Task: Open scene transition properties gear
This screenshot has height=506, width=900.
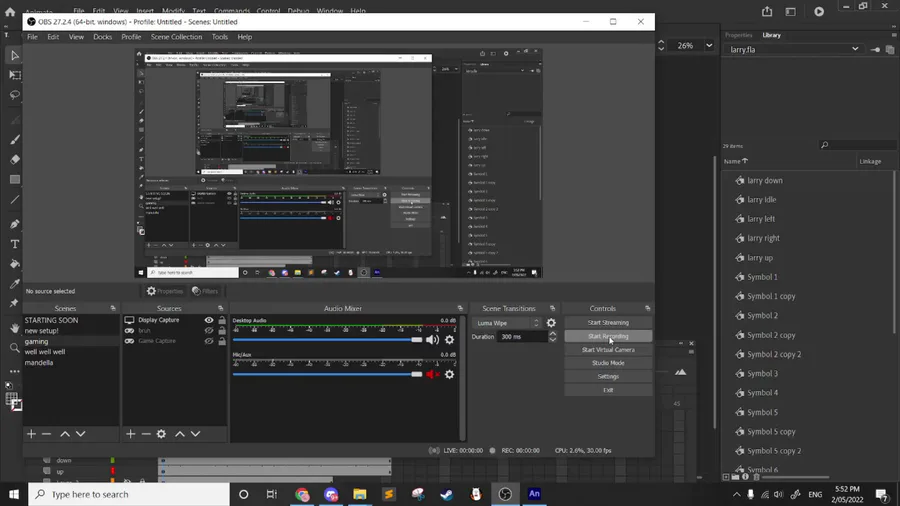Action: pyautogui.click(x=551, y=323)
